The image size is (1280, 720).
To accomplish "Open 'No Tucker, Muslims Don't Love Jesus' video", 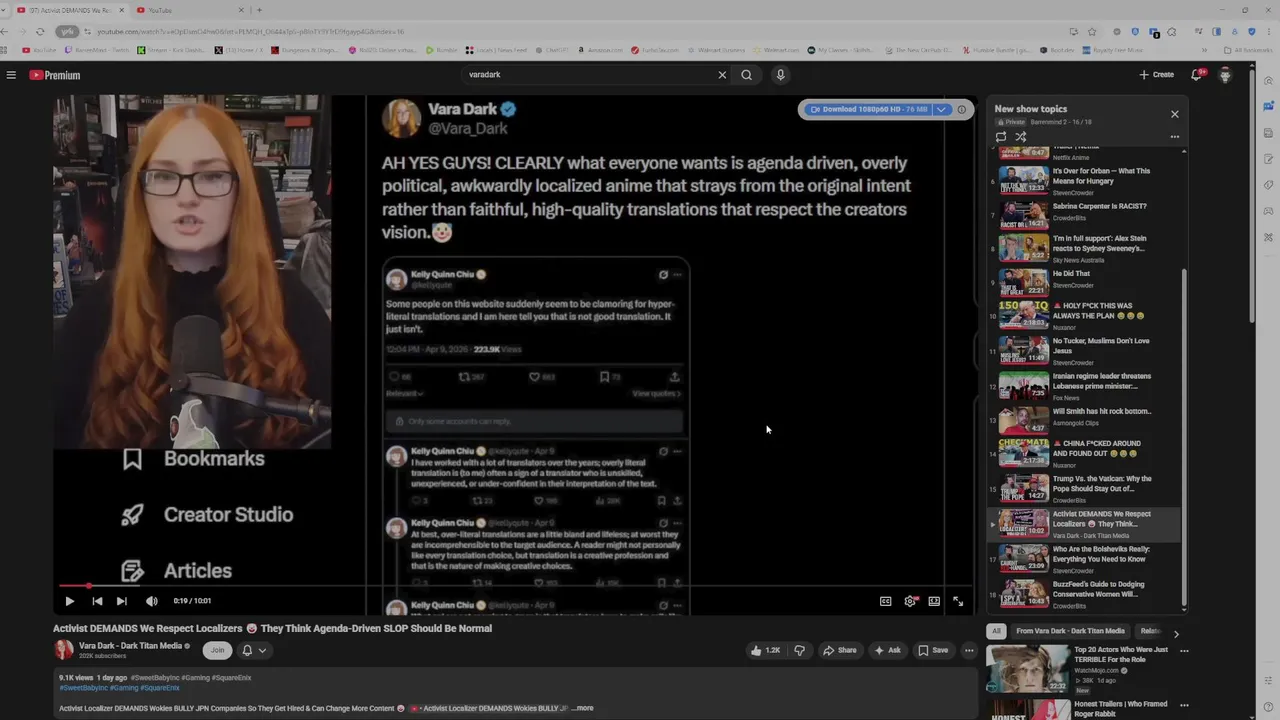I will click(x=1087, y=349).
